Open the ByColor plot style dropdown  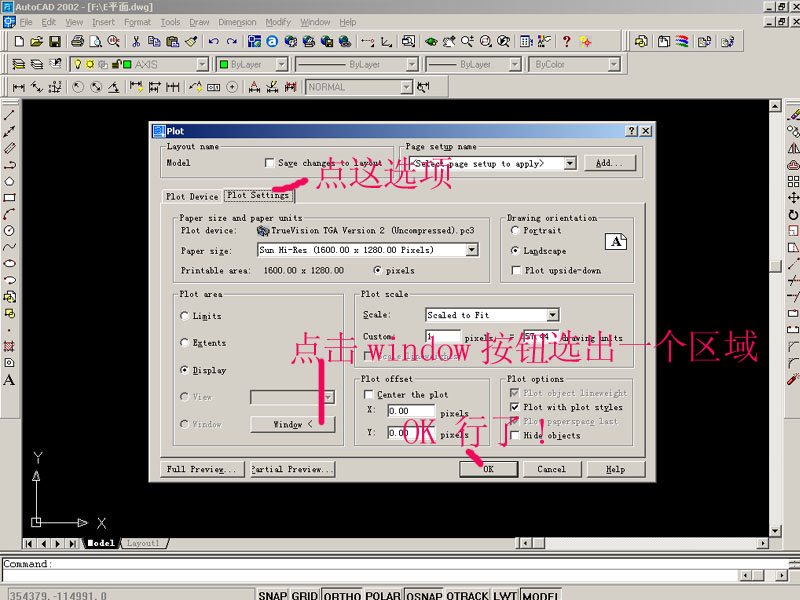tap(614, 64)
